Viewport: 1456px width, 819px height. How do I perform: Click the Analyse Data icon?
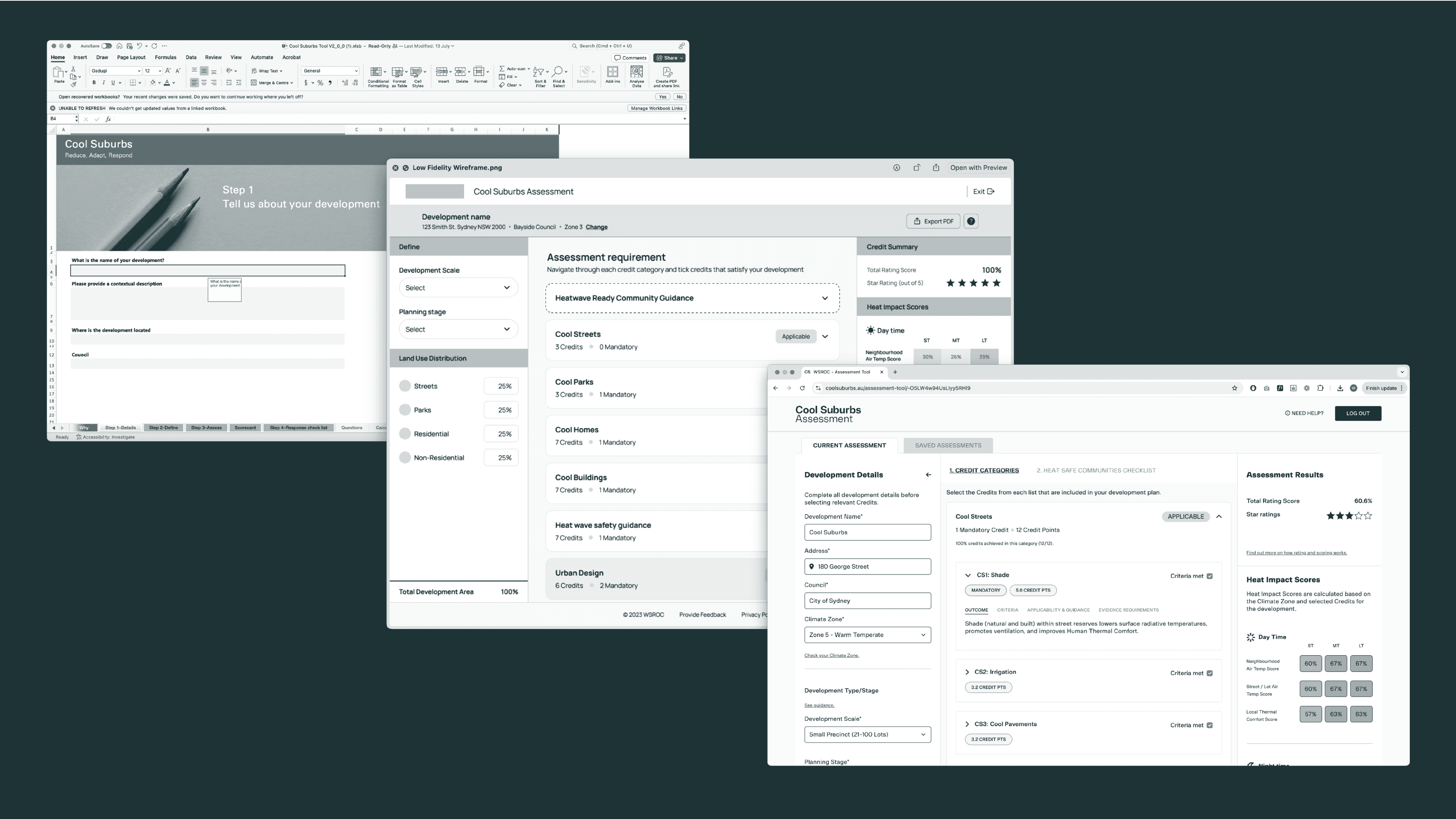click(x=636, y=72)
